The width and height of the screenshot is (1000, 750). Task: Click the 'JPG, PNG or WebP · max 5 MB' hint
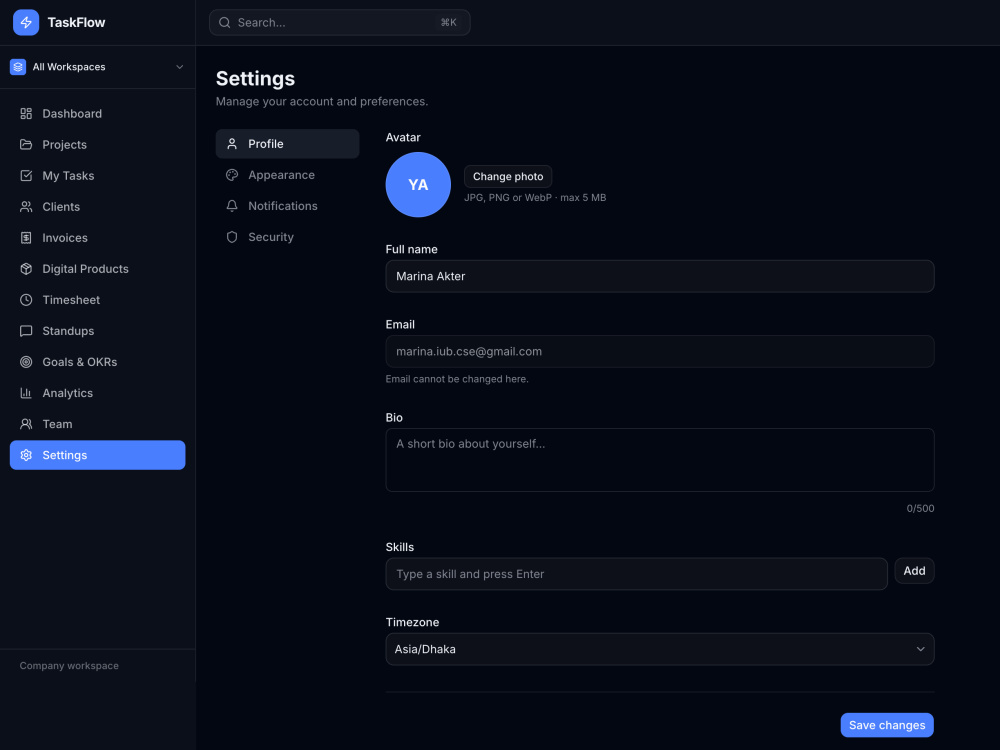535,198
